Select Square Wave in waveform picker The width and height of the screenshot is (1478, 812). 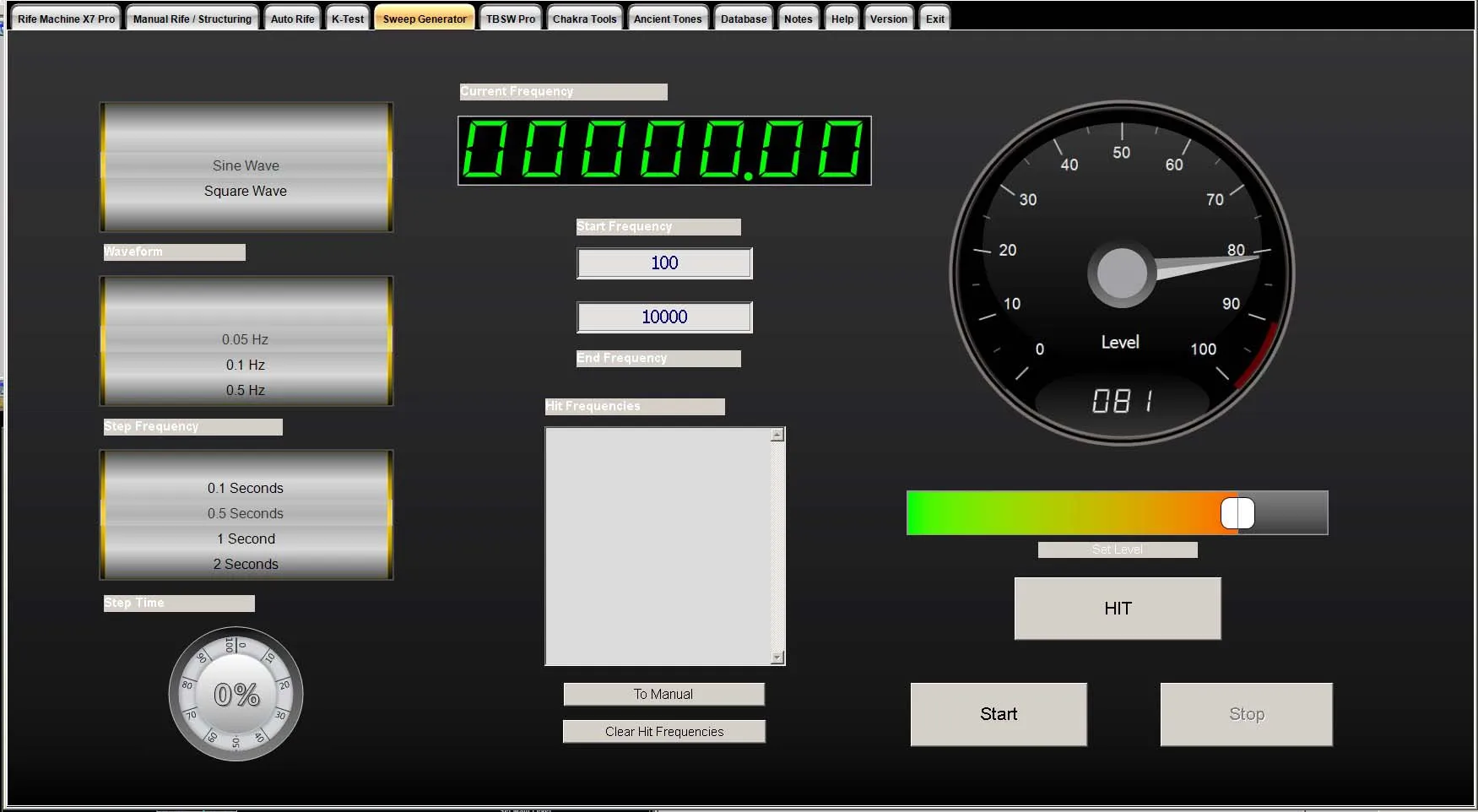(x=246, y=192)
